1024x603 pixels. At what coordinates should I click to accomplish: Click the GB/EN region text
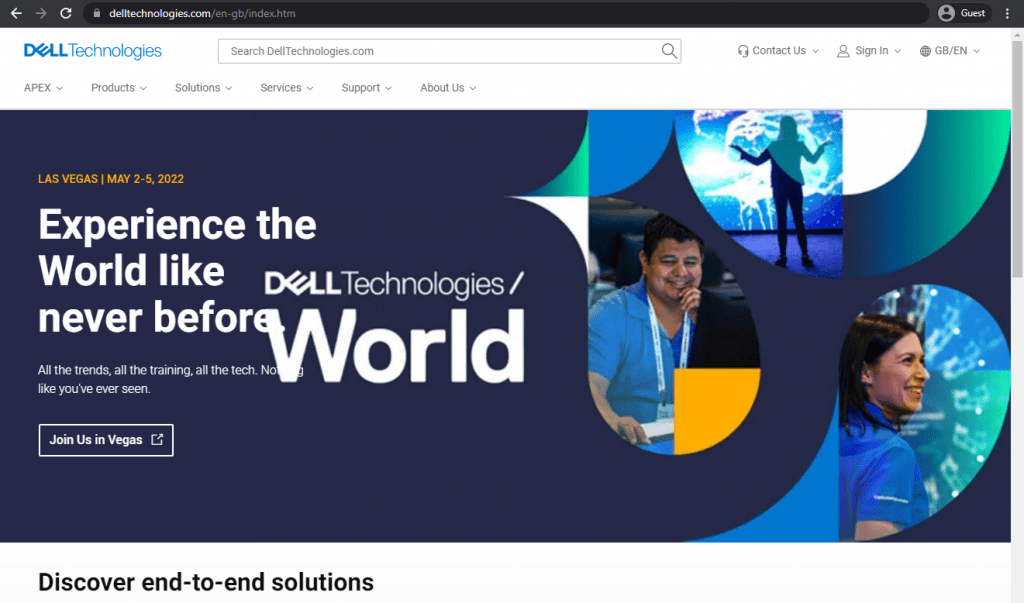[x=950, y=50]
